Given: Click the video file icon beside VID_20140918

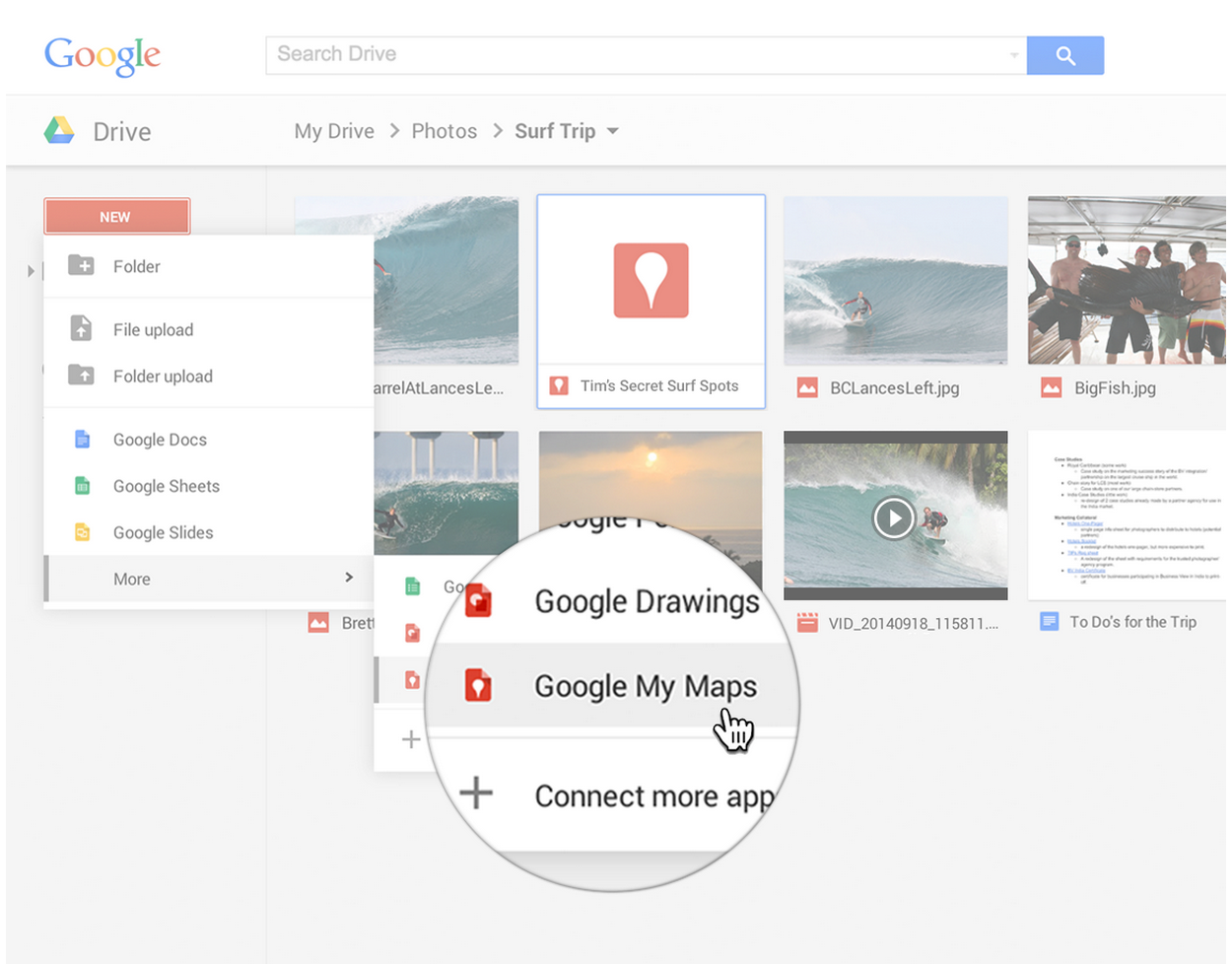Looking at the screenshot, I should [x=807, y=622].
